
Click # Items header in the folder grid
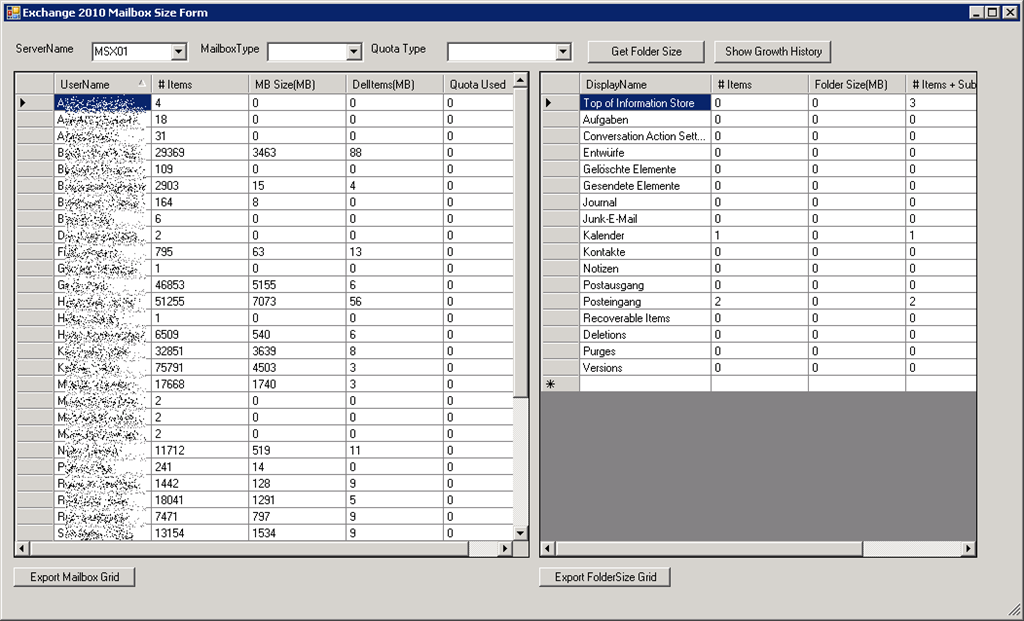(760, 84)
